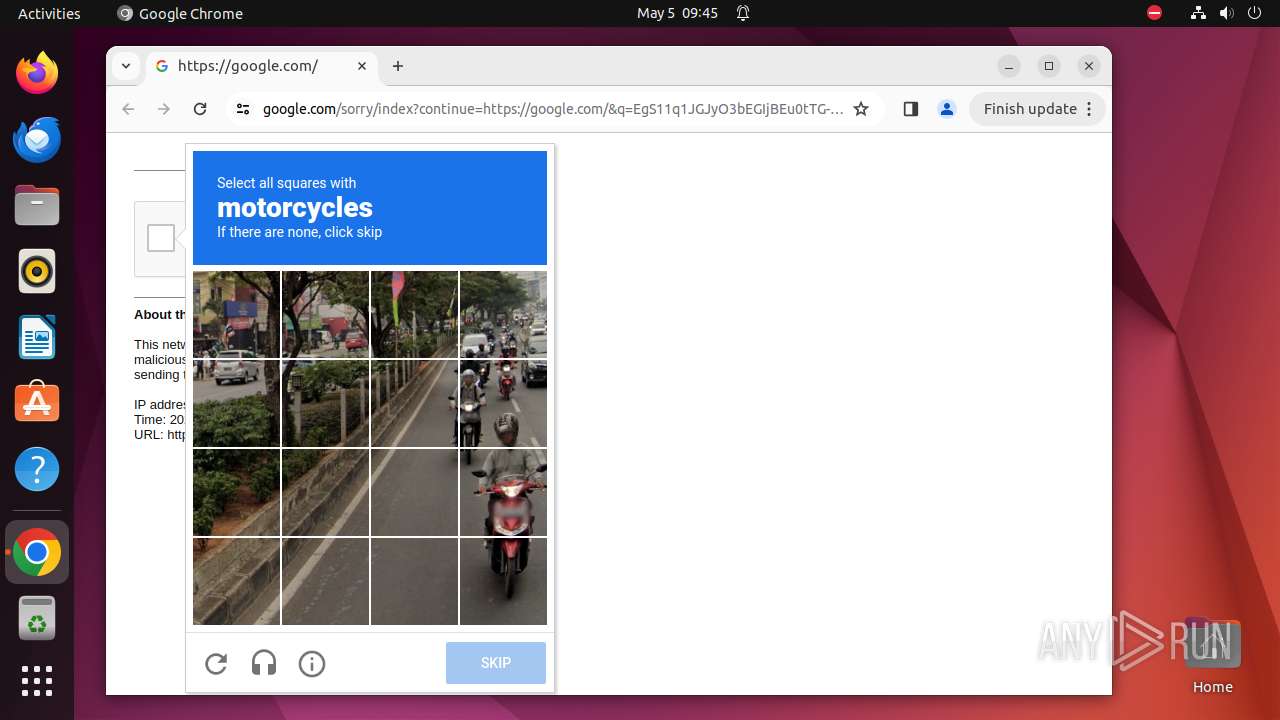The height and width of the screenshot is (720, 1280).
Task: Open Chrome side panel
Action: (910, 109)
